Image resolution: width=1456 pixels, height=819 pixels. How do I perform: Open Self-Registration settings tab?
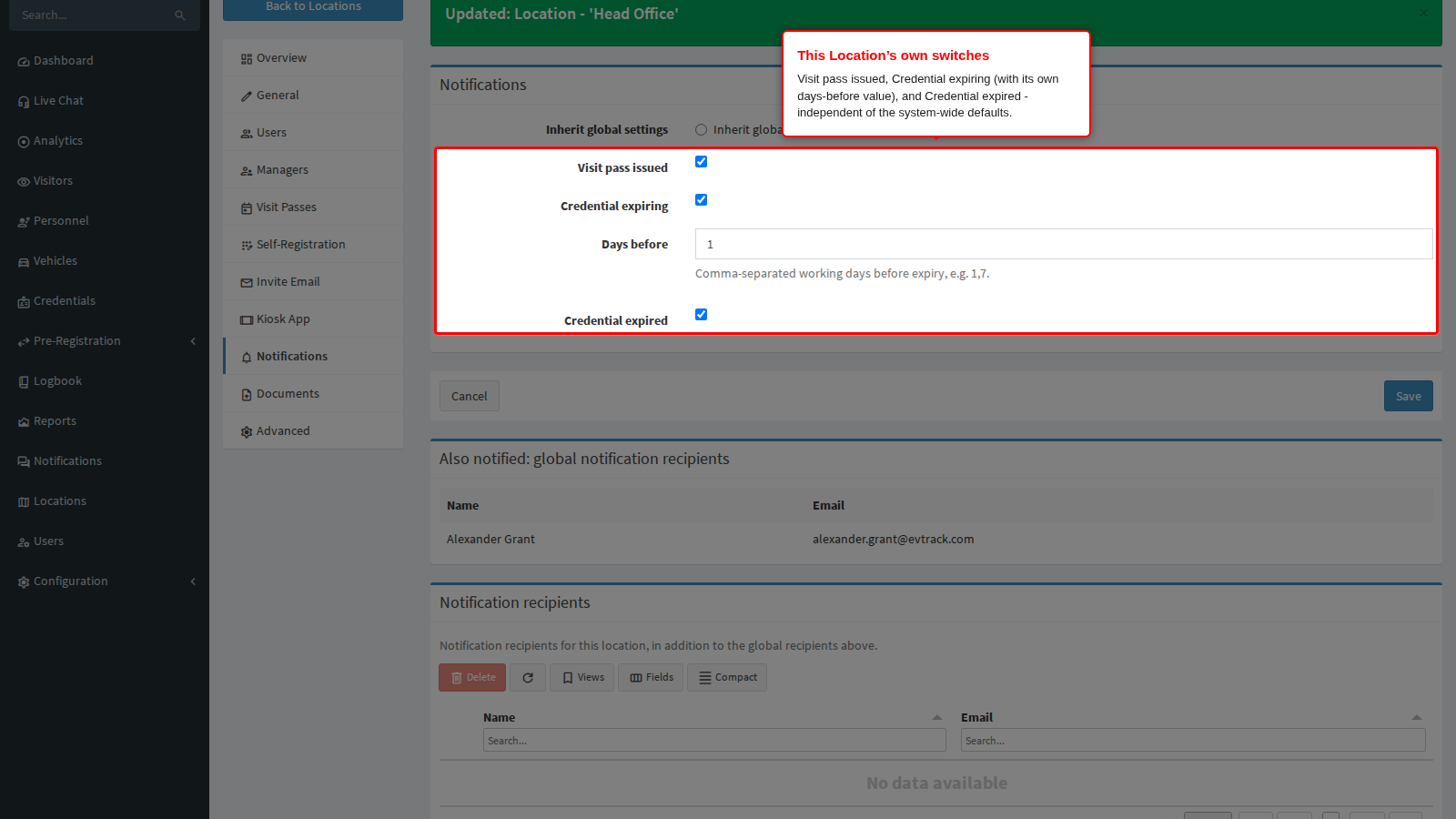click(x=313, y=245)
